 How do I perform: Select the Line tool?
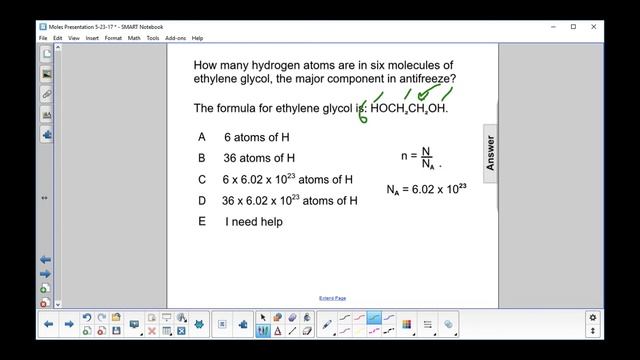point(292,331)
